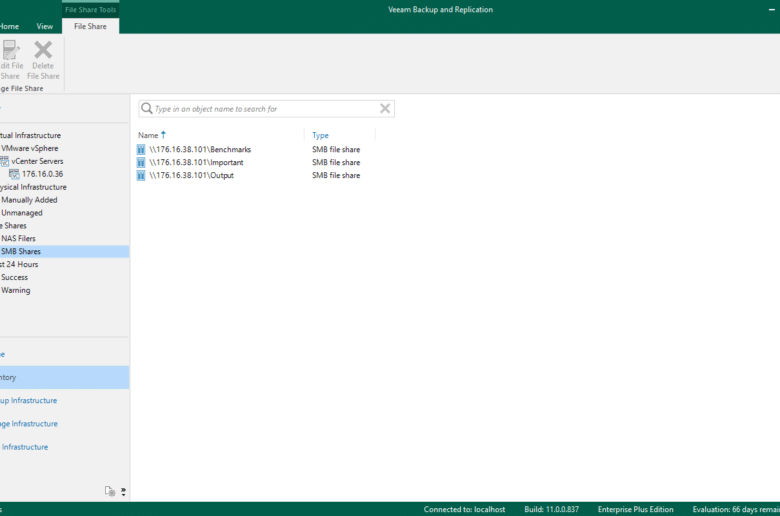The image size is (780, 516).
Task: Click Type cell of Output share
Action: click(336, 175)
